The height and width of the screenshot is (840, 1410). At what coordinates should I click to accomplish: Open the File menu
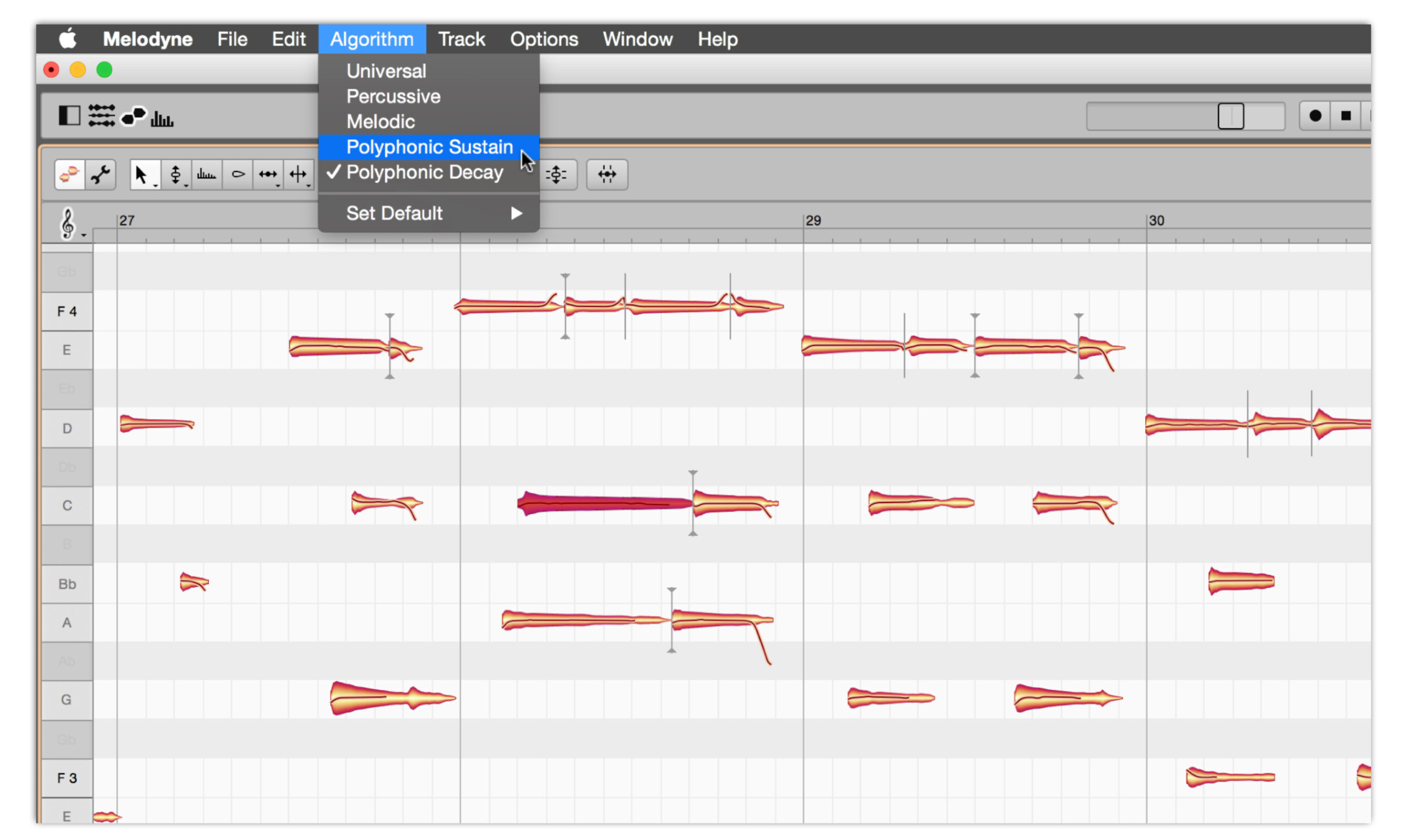click(232, 39)
